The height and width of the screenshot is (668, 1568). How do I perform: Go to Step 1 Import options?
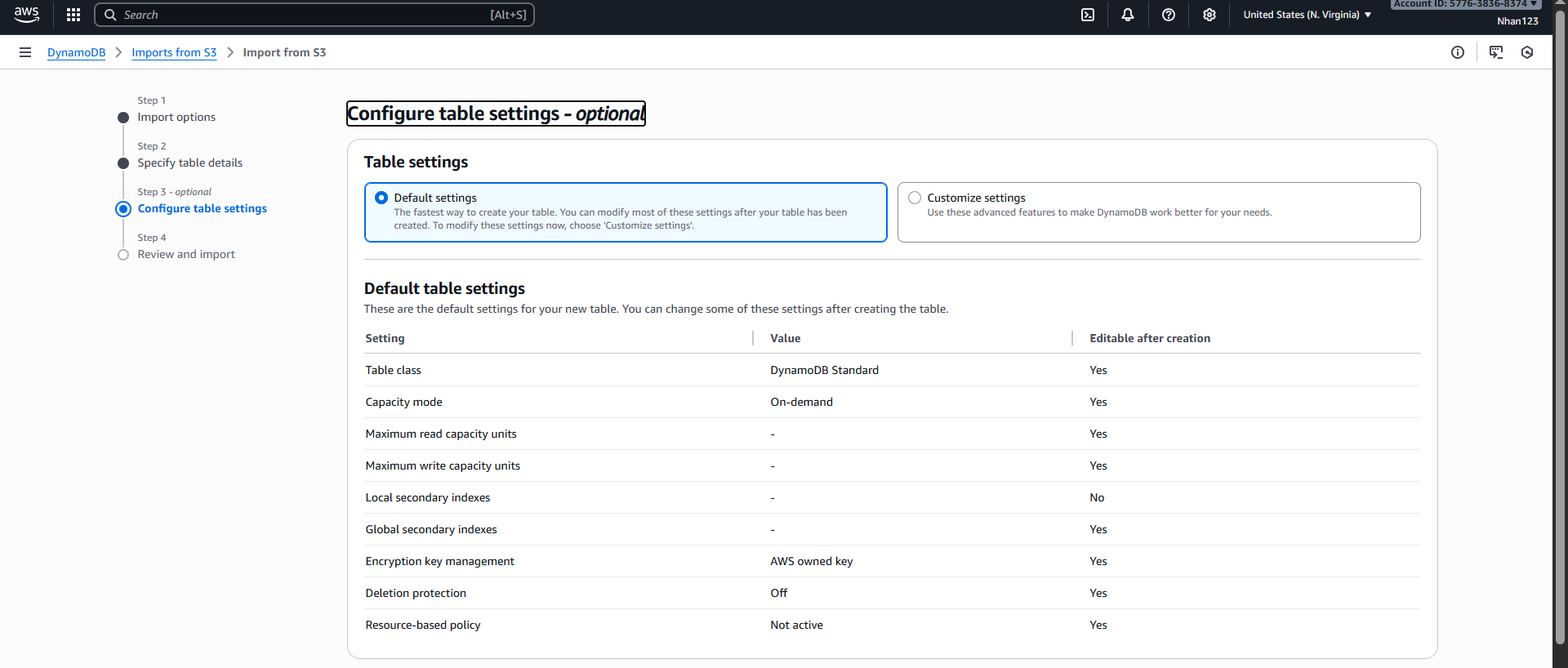click(176, 117)
